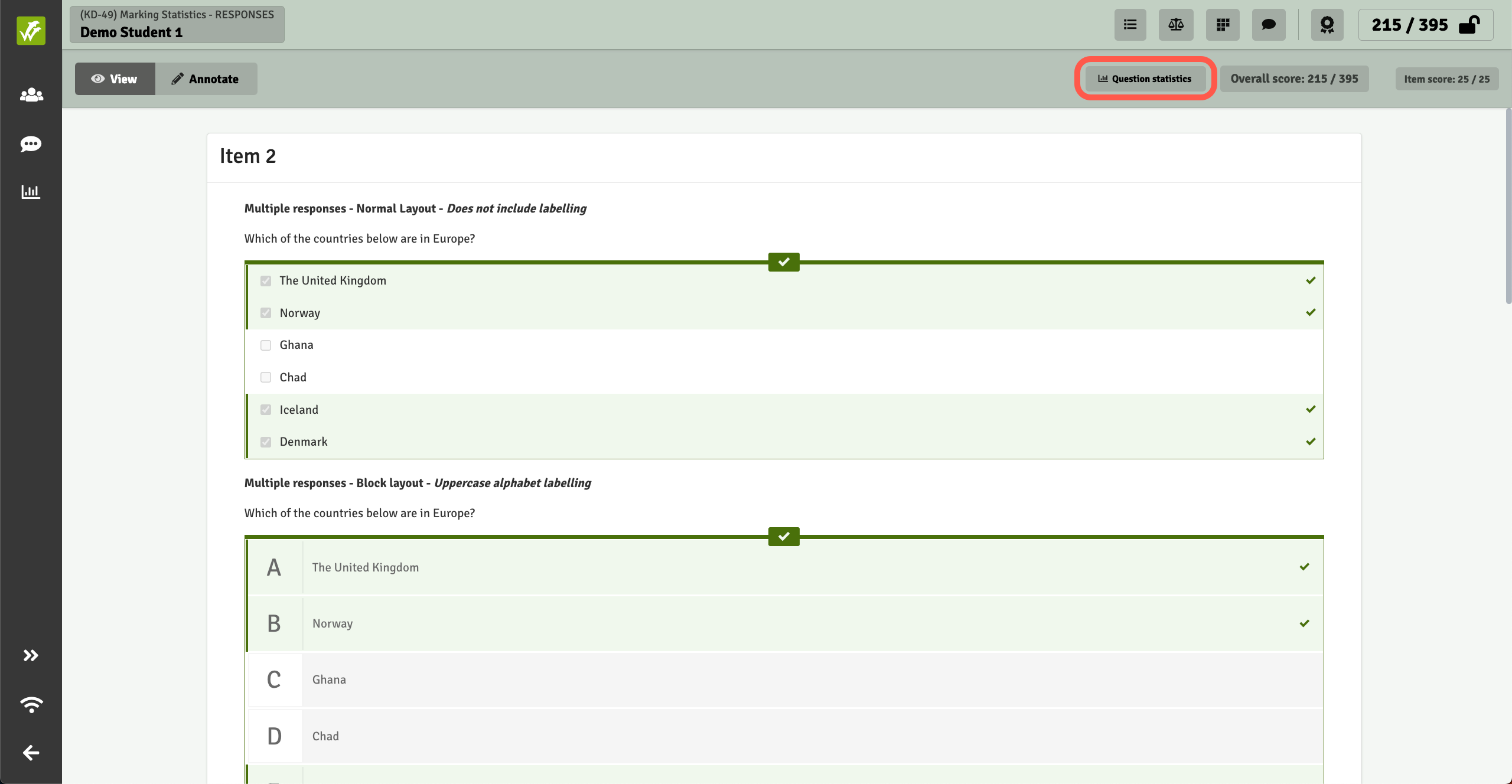Viewport: 1512px width, 784px height.
Task: Open the candidates group icon in sidebar
Action: [x=31, y=94]
